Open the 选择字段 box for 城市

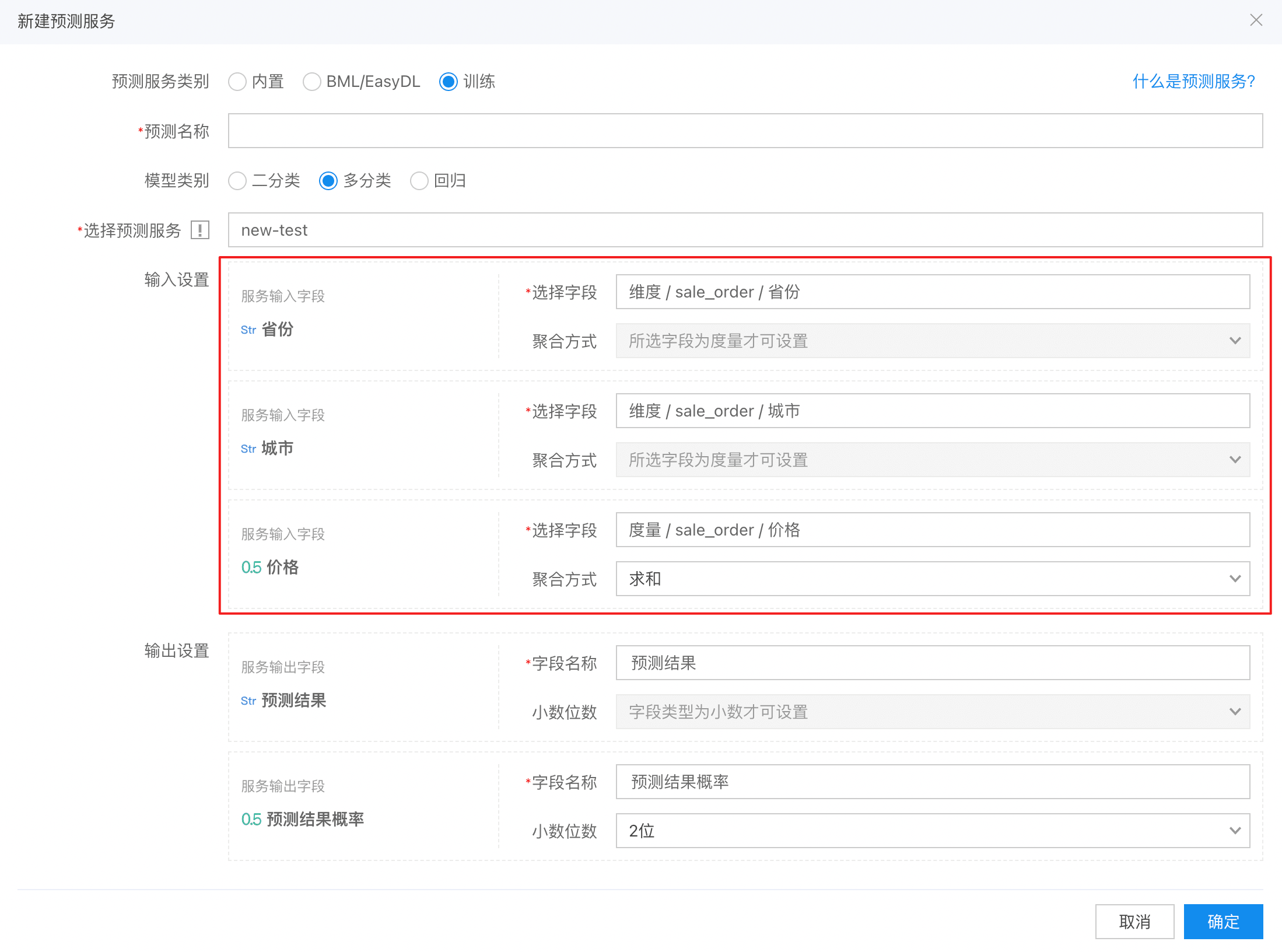click(933, 411)
